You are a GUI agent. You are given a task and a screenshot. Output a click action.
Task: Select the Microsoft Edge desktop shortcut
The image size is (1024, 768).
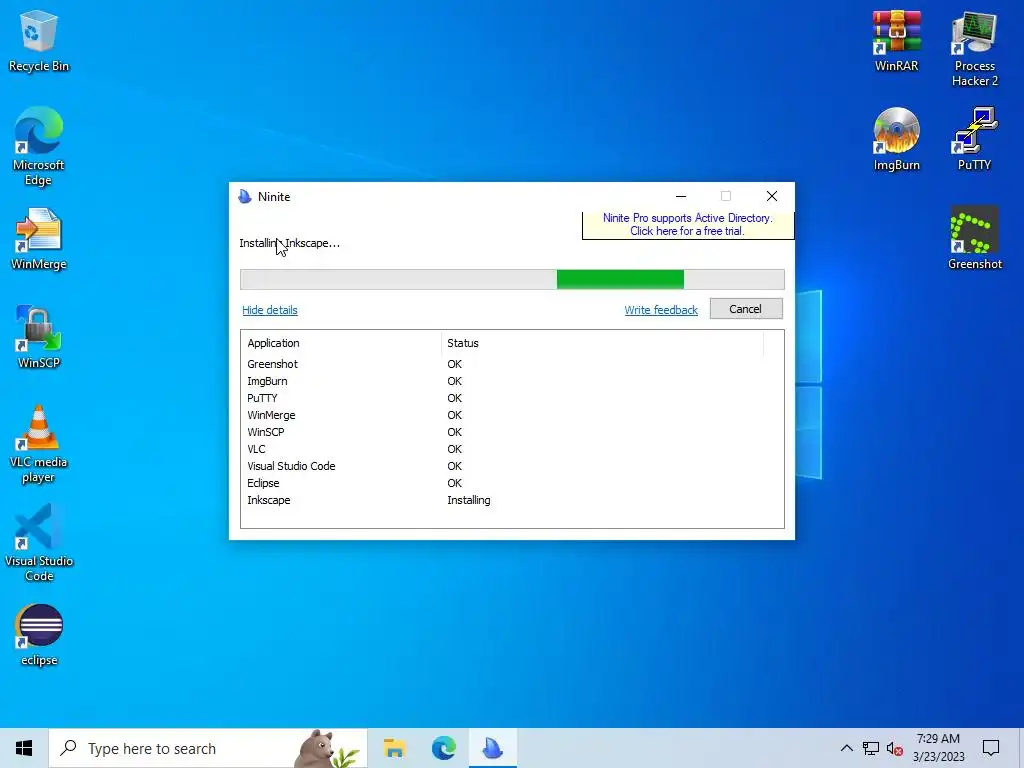click(39, 146)
